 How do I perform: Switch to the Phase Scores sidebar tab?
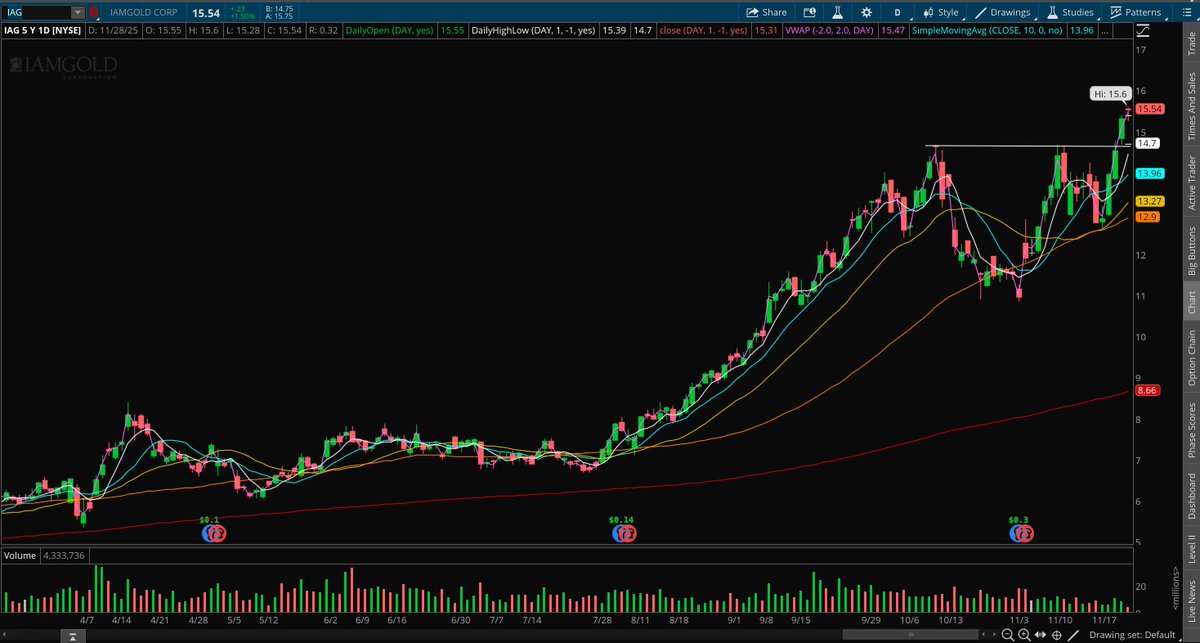[1190, 430]
